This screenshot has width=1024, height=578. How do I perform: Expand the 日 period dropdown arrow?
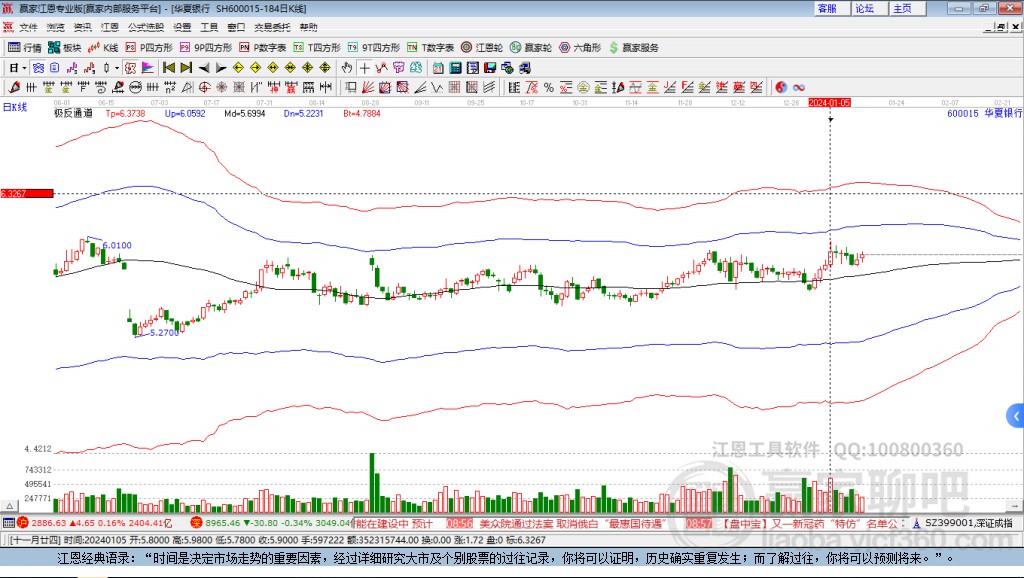(x=24, y=68)
